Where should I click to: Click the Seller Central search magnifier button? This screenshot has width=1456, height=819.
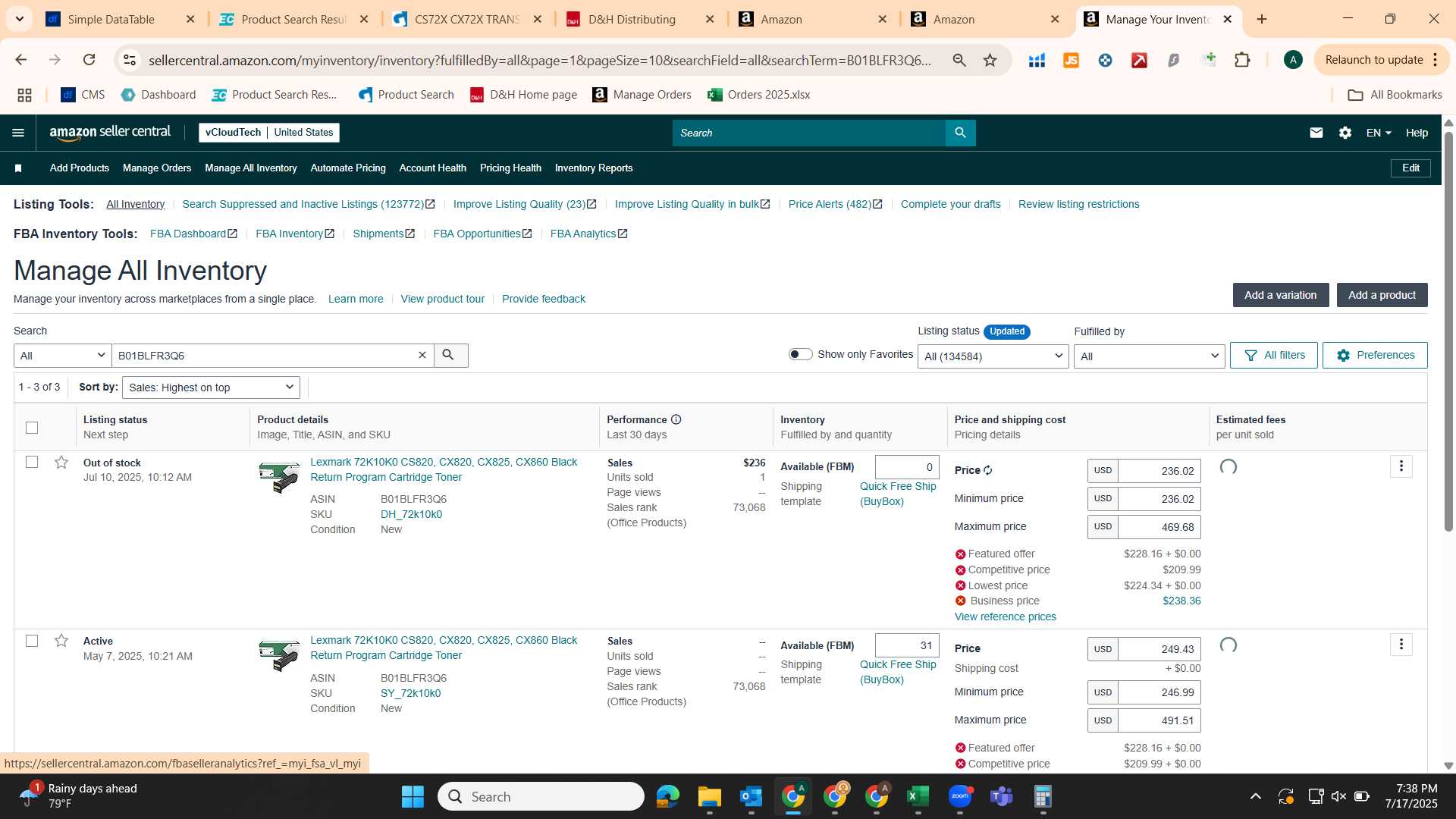[960, 133]
